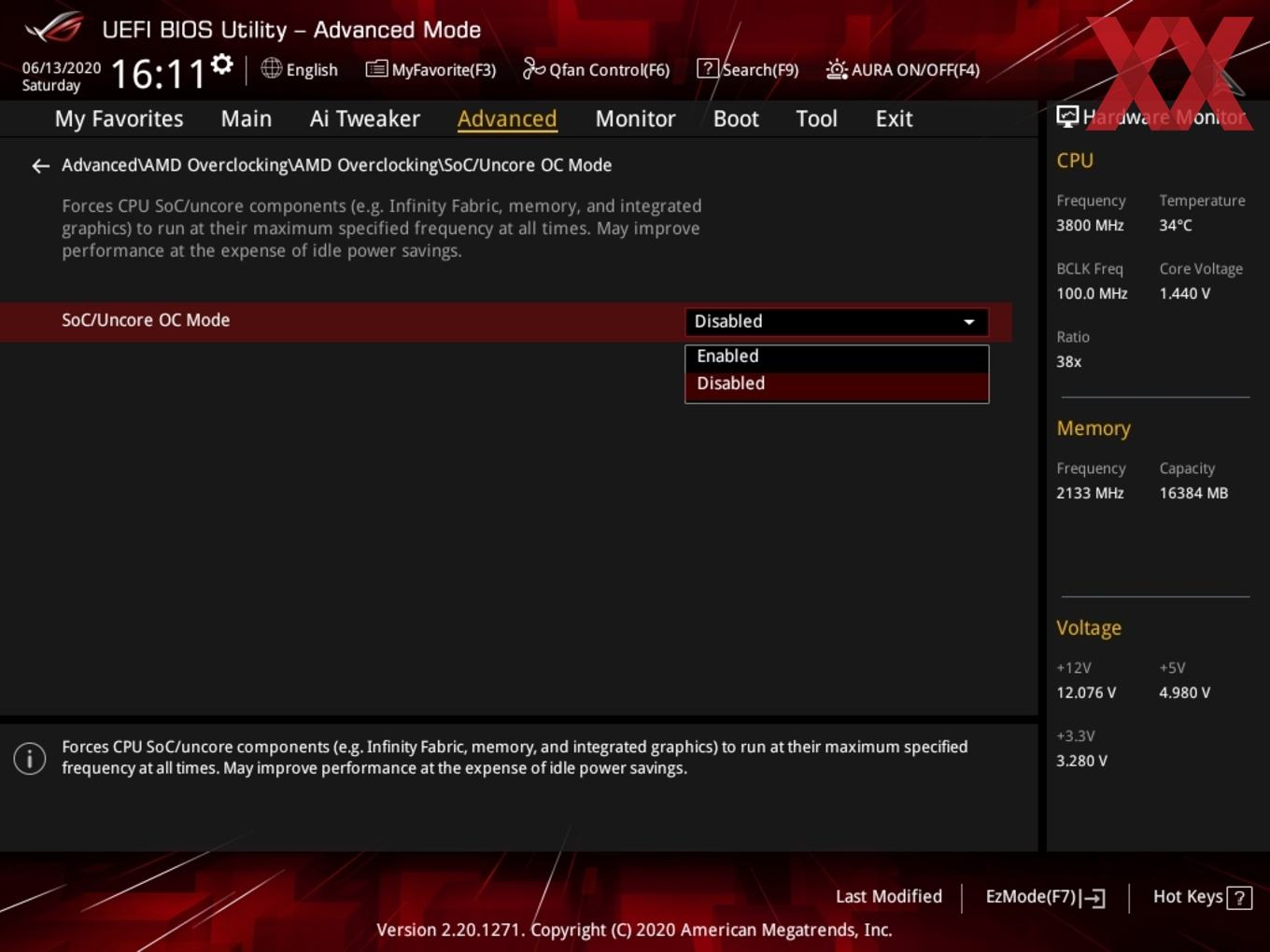This screenshot has width=1270, height=952.
Task: Open the Monitor tab
Action: pos(635,119)
